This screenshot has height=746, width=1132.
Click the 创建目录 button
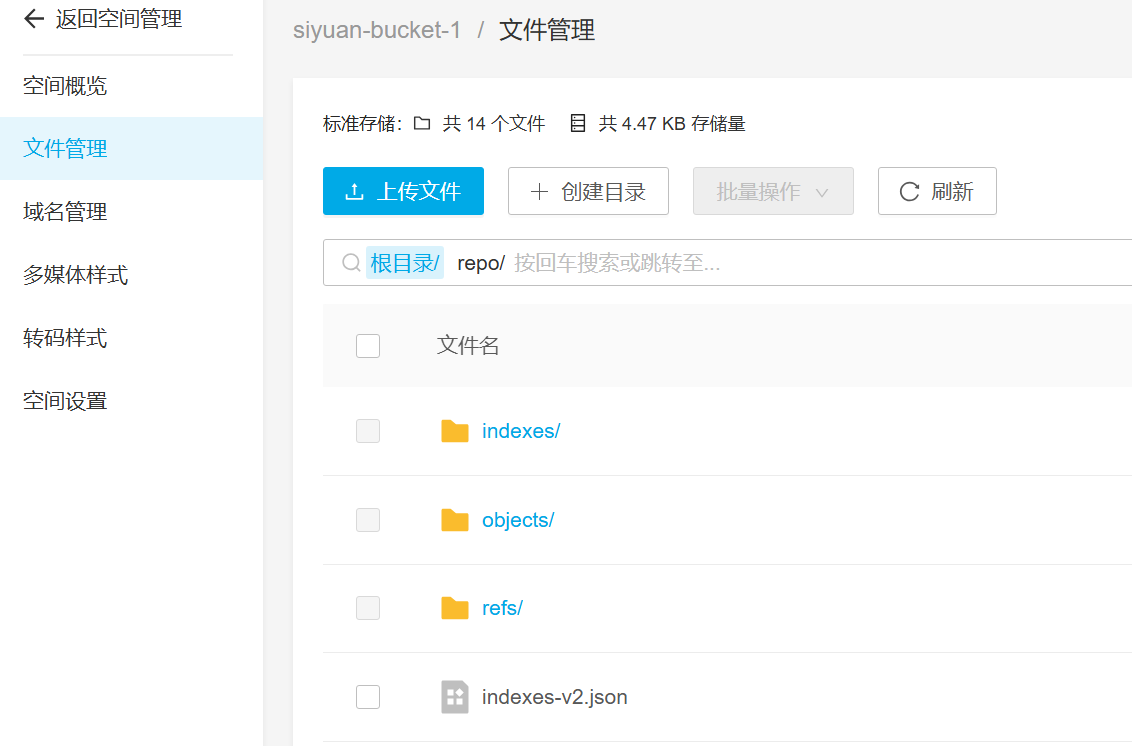[588, 191]
